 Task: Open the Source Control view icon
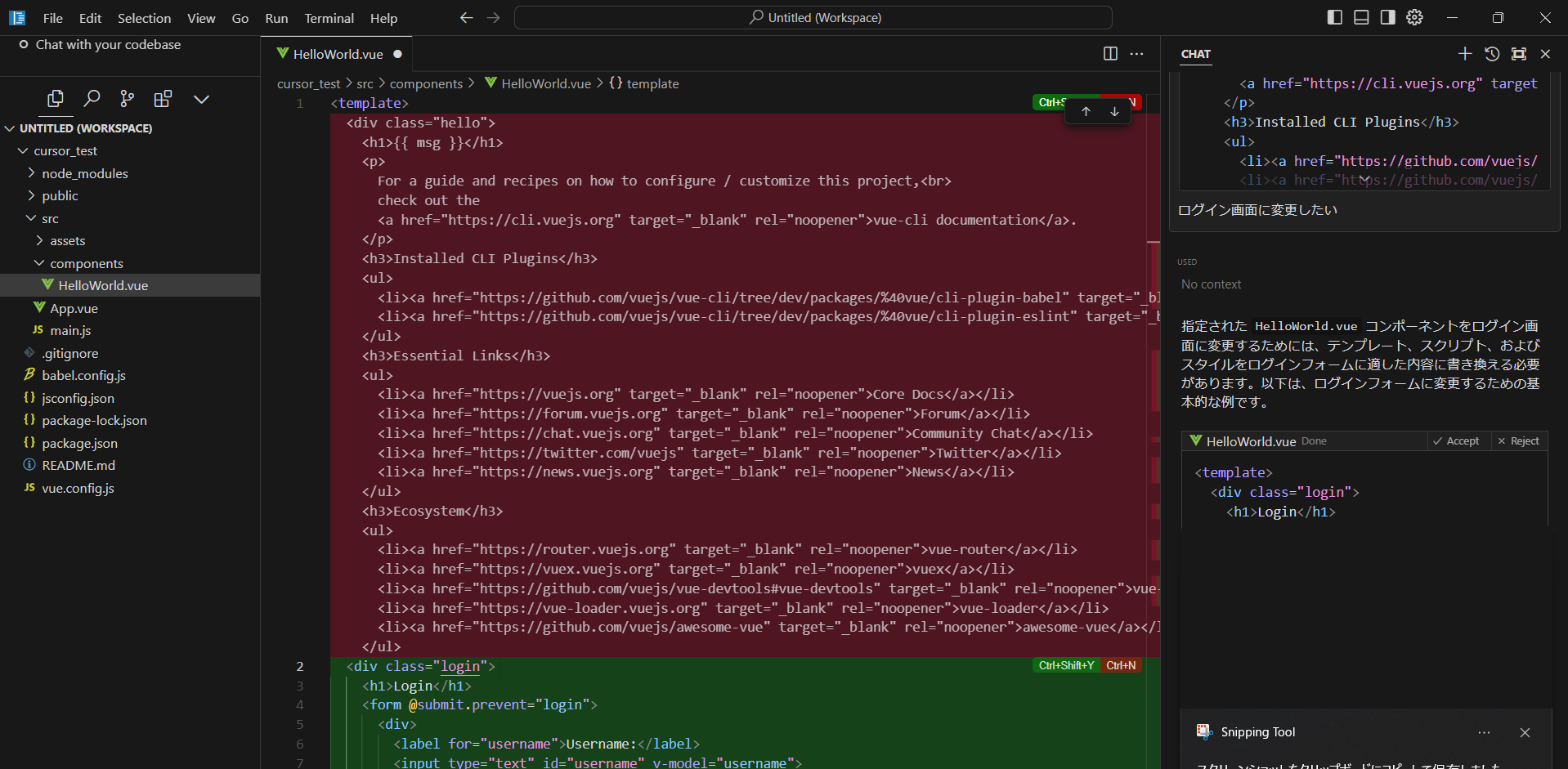[x=127, y=99]
